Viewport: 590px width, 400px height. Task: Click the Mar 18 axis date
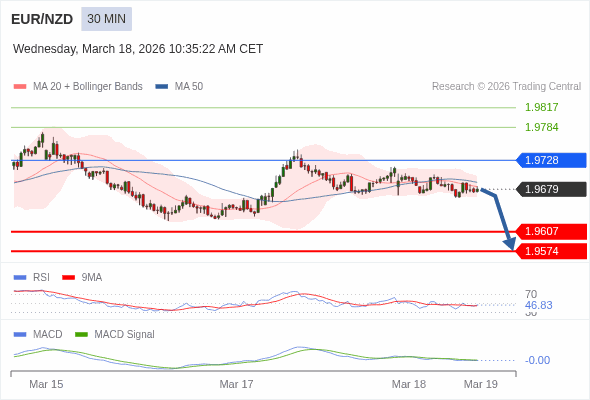pyautogui.click(x=409, y=384)
